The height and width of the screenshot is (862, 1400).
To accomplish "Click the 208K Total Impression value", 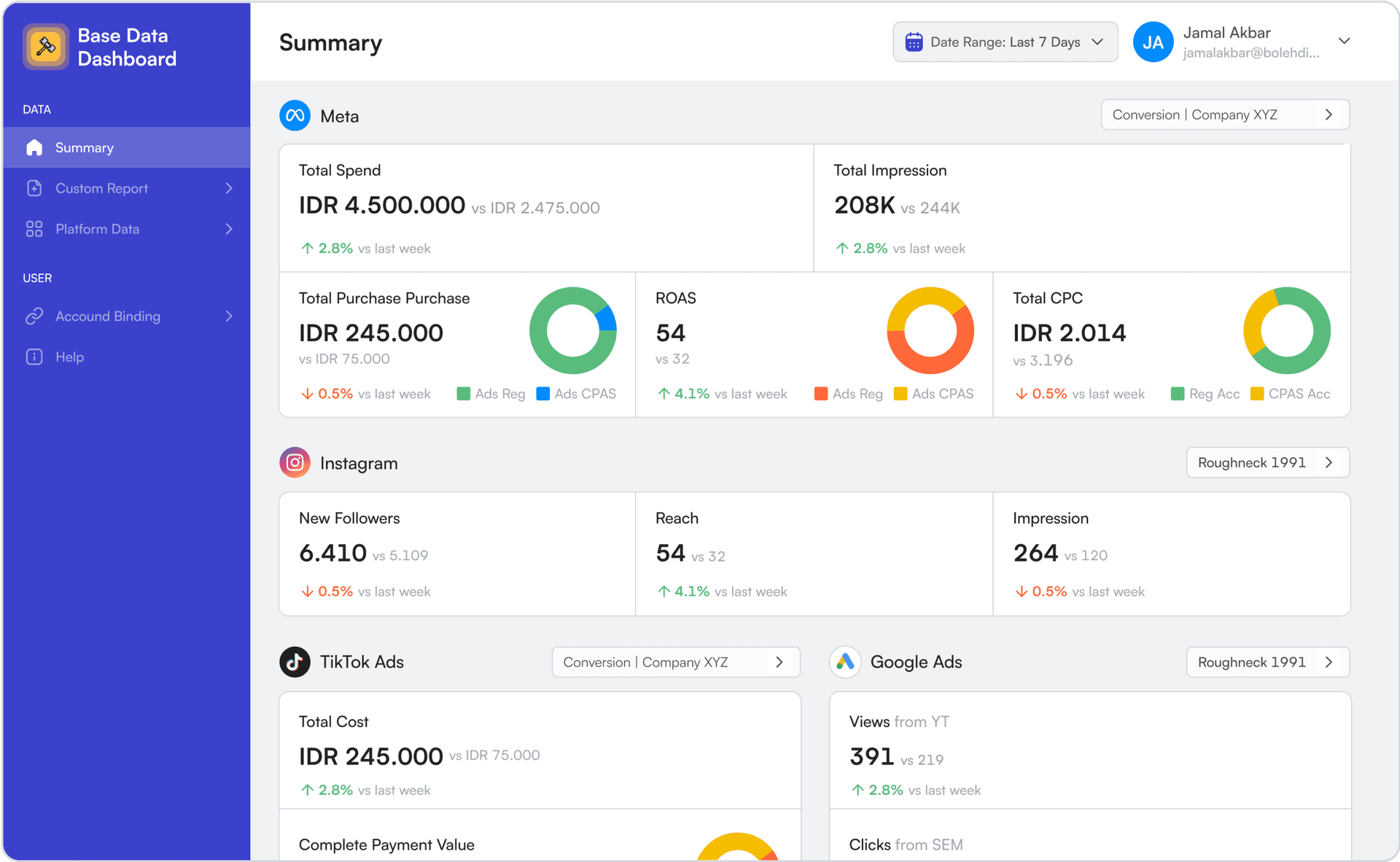I will pyautogui.click(x=865, y=205).
